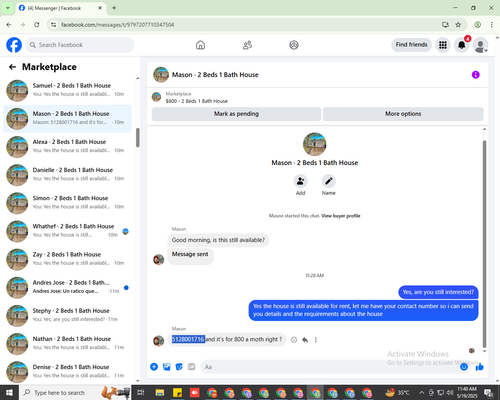Show hidden system tray icons

421,393
